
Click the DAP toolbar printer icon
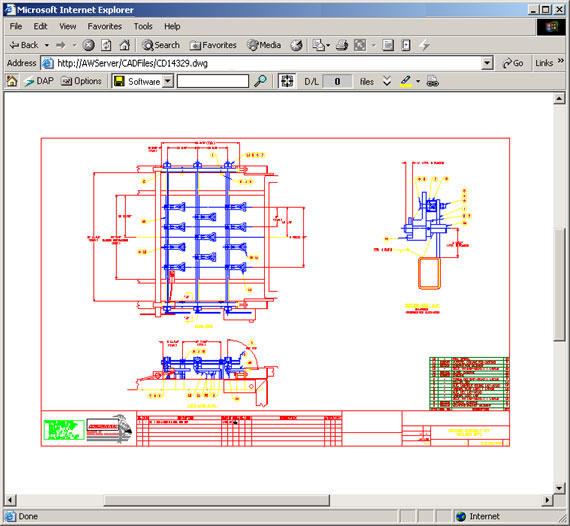pyautogui.click(x=432, y=81)
